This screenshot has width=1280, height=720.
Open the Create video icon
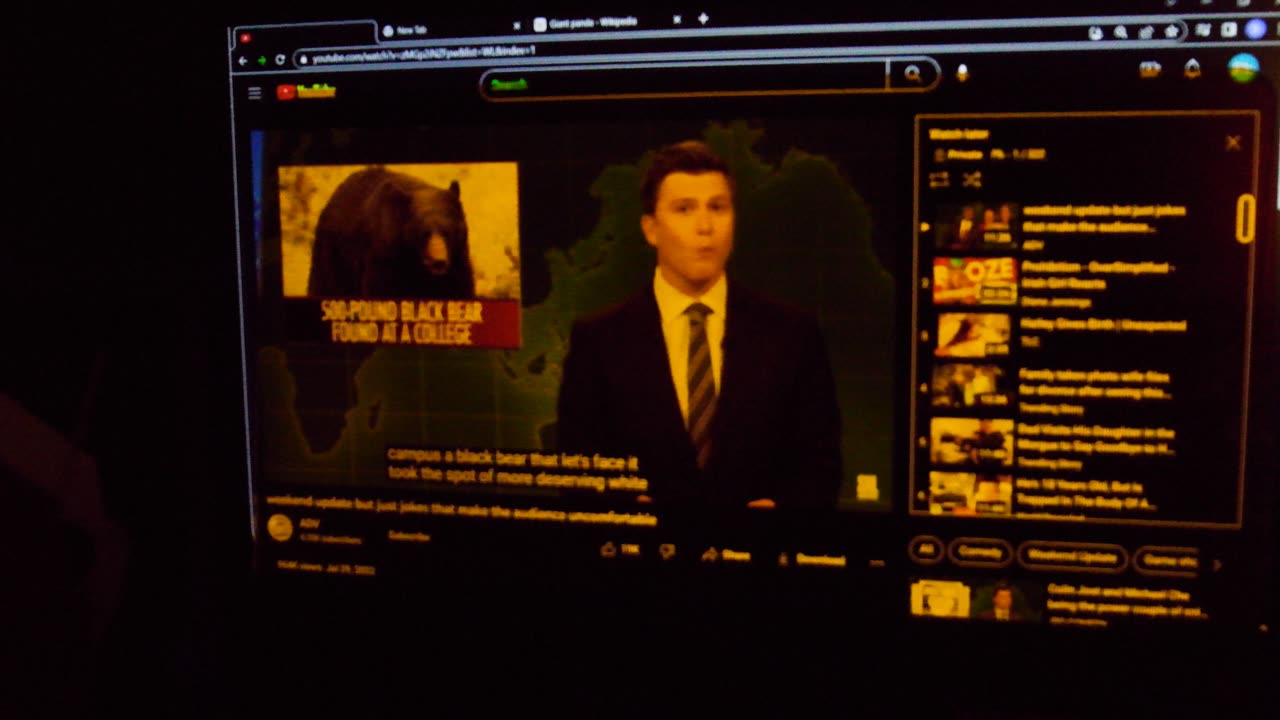tap(1150, 69)
